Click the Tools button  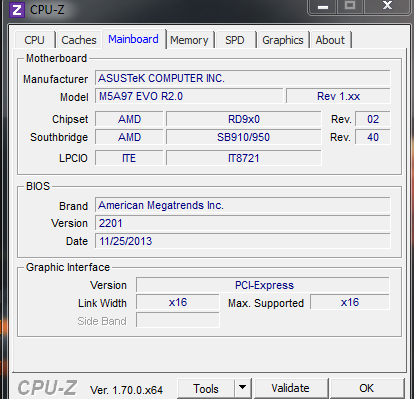[206, 389]
